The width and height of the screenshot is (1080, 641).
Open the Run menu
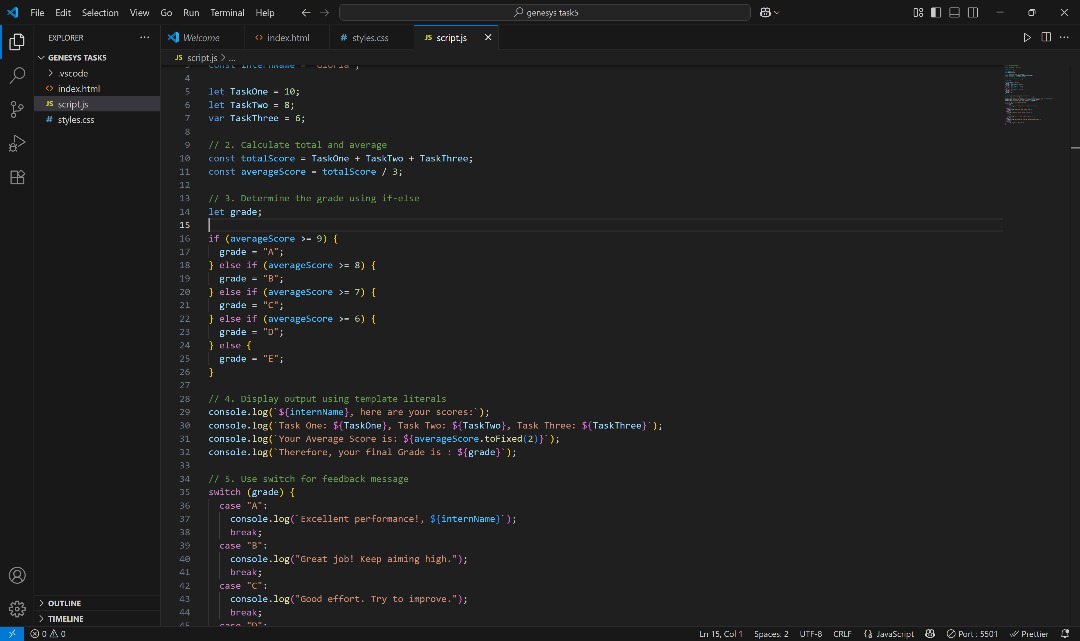(191, 12)
